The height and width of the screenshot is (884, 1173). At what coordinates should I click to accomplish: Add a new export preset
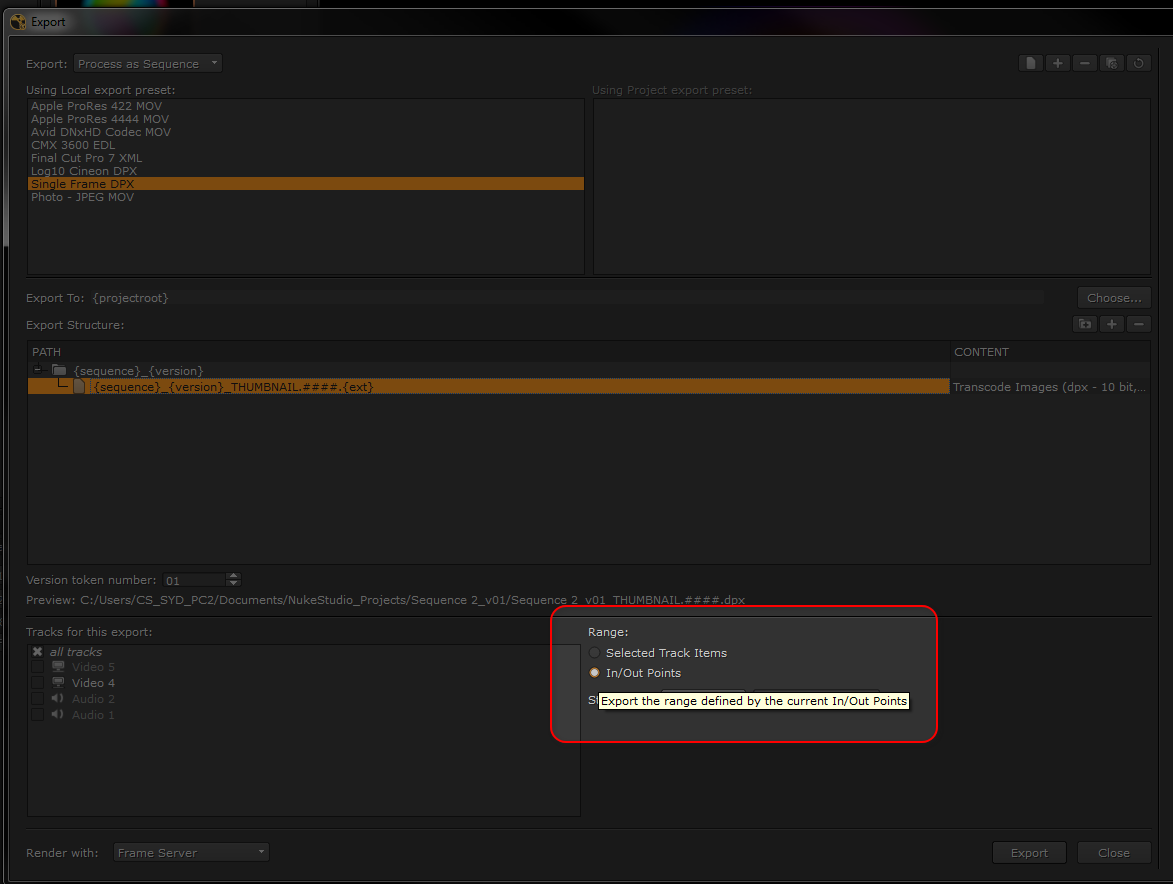(1057, 64)
